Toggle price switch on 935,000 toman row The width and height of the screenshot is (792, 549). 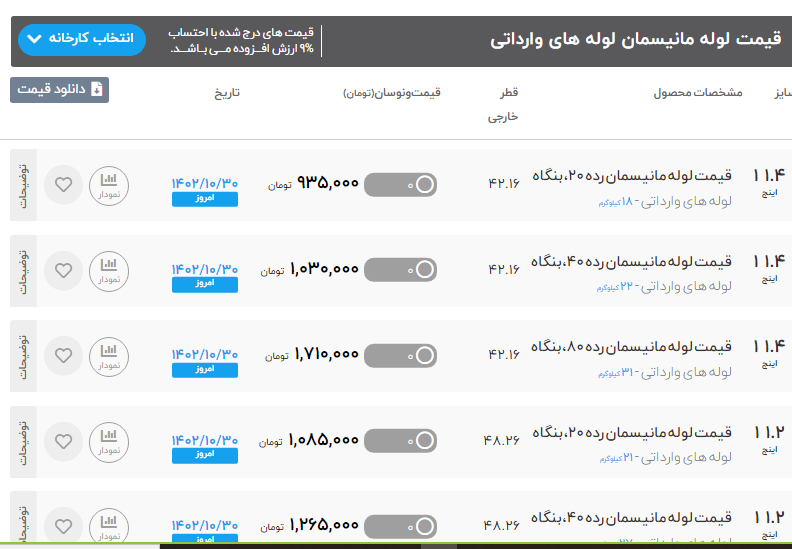[x=400, y=185]
